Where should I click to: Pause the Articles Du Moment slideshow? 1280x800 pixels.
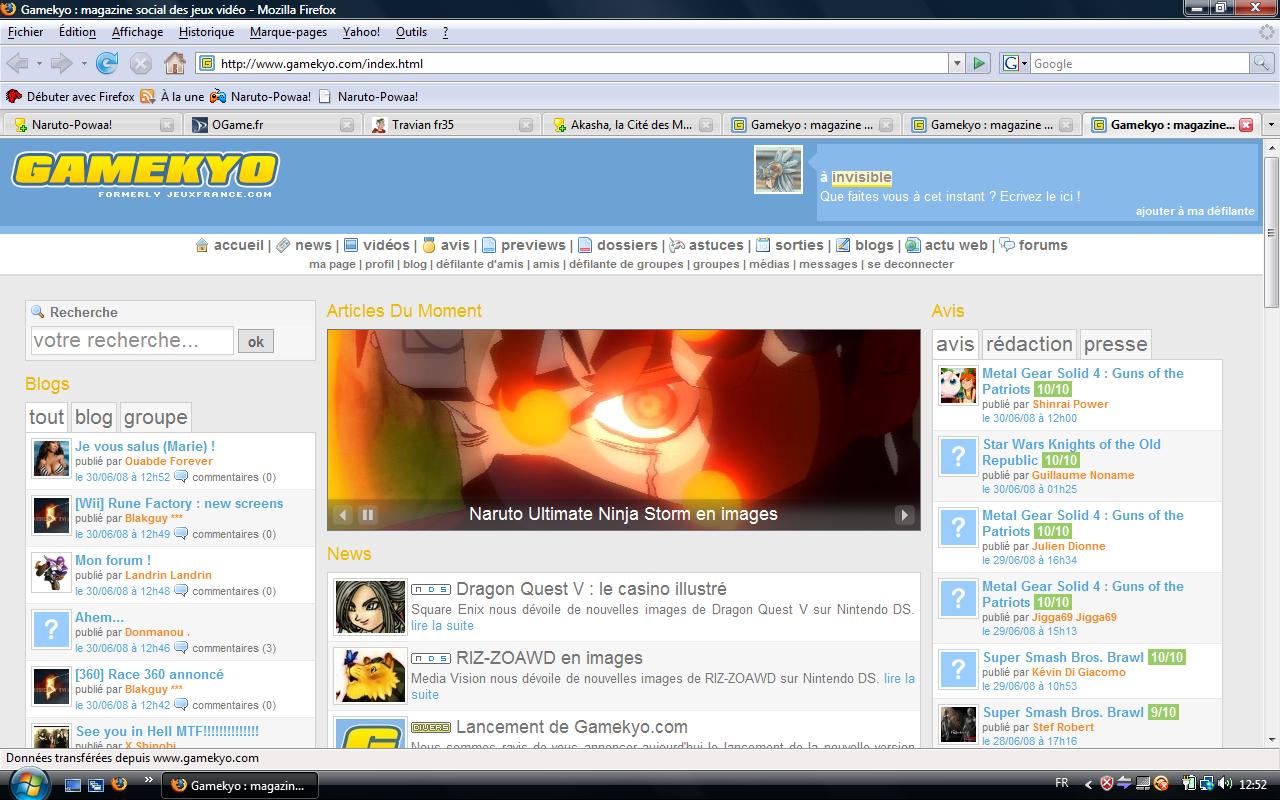click(367, 515)
